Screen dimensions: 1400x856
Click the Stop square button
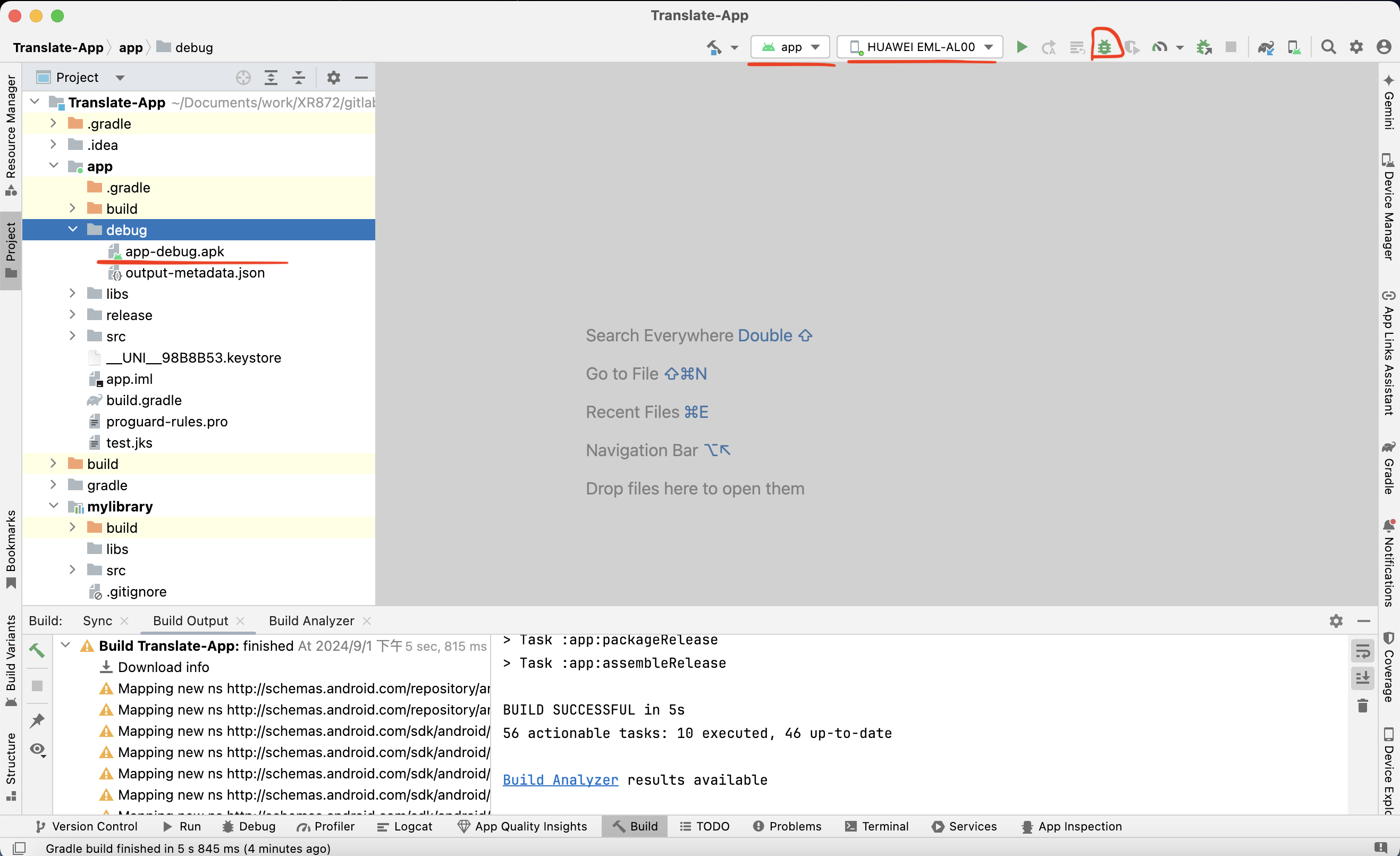(1230, 47)
